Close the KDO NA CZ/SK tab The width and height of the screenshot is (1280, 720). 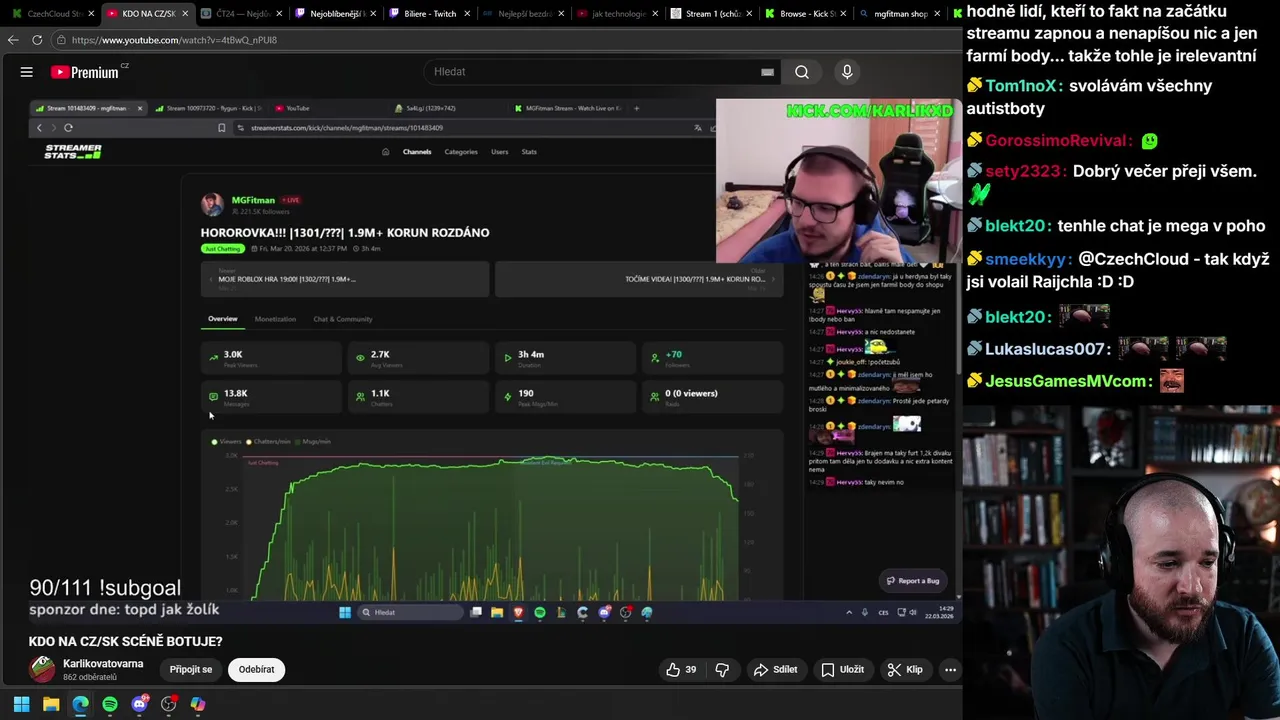point(185,14)
